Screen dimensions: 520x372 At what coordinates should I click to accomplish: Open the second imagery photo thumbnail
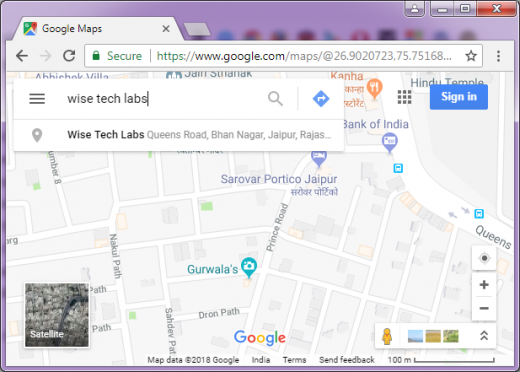point(433,336)
